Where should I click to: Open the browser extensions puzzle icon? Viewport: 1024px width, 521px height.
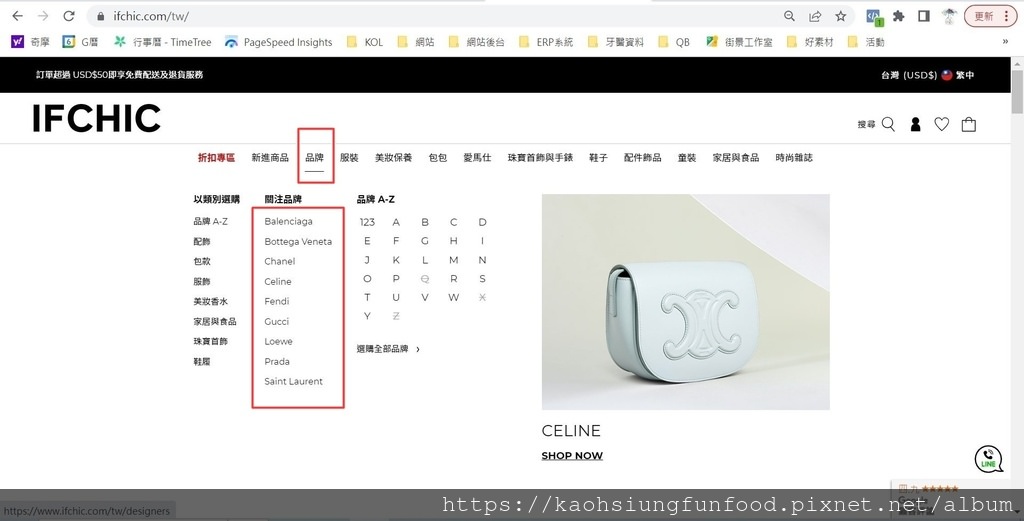[899, 16]
